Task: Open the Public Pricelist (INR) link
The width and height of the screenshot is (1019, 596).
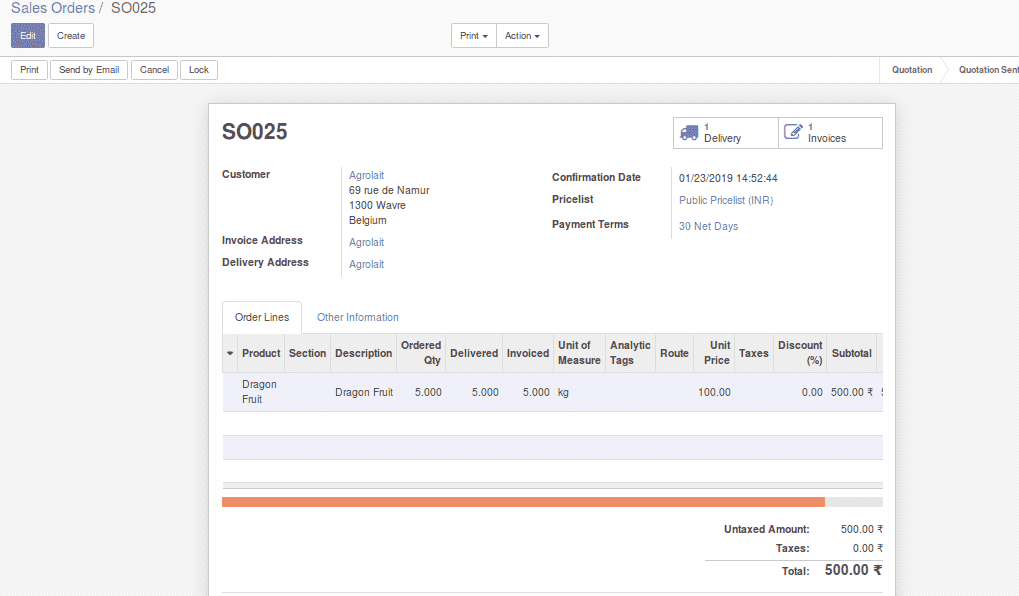Action: [726, 200]
